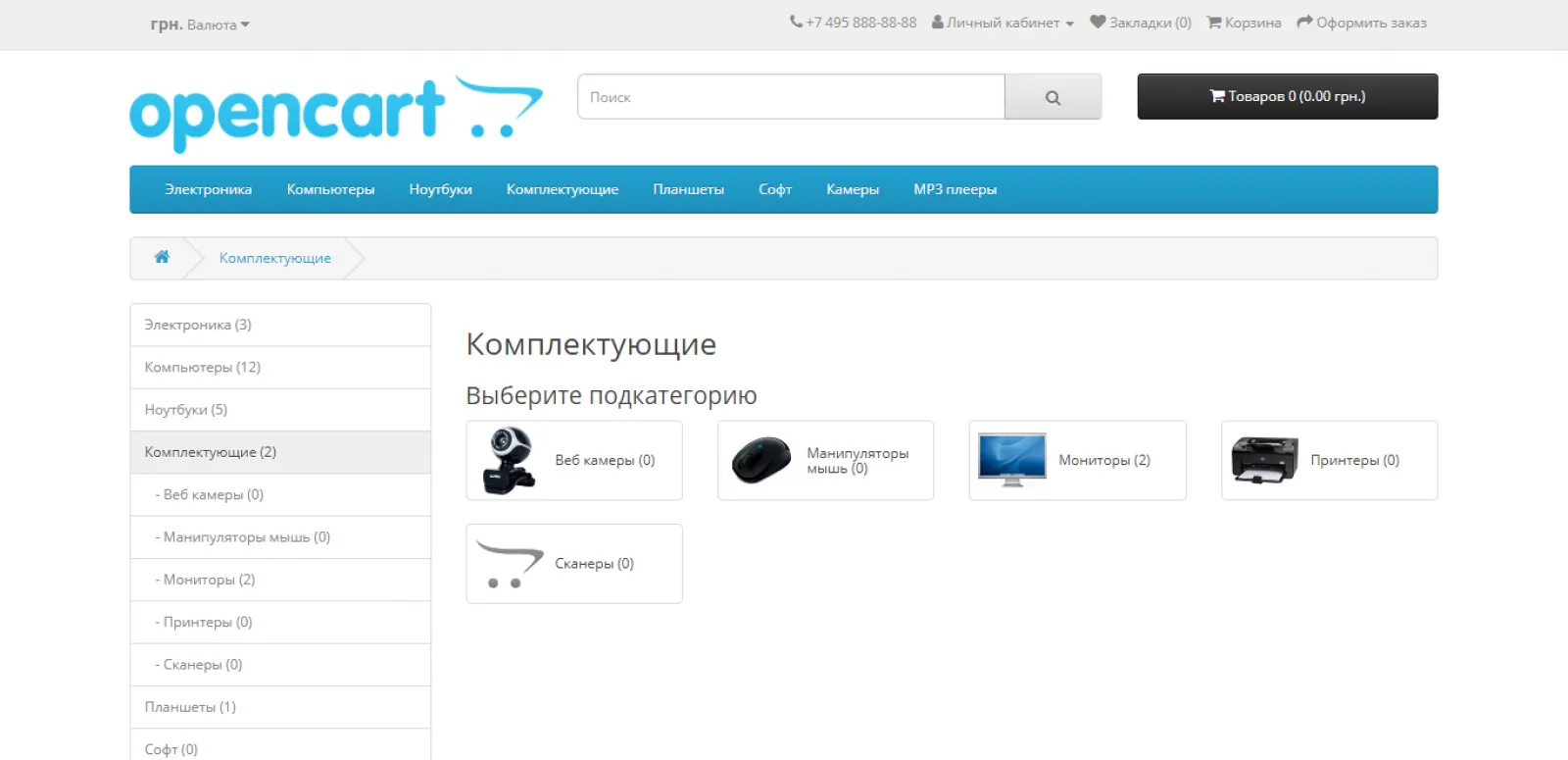1568x760 pixels.
Task: Click the cart icon beside Корзина
Action: (x=1214, y=22)
